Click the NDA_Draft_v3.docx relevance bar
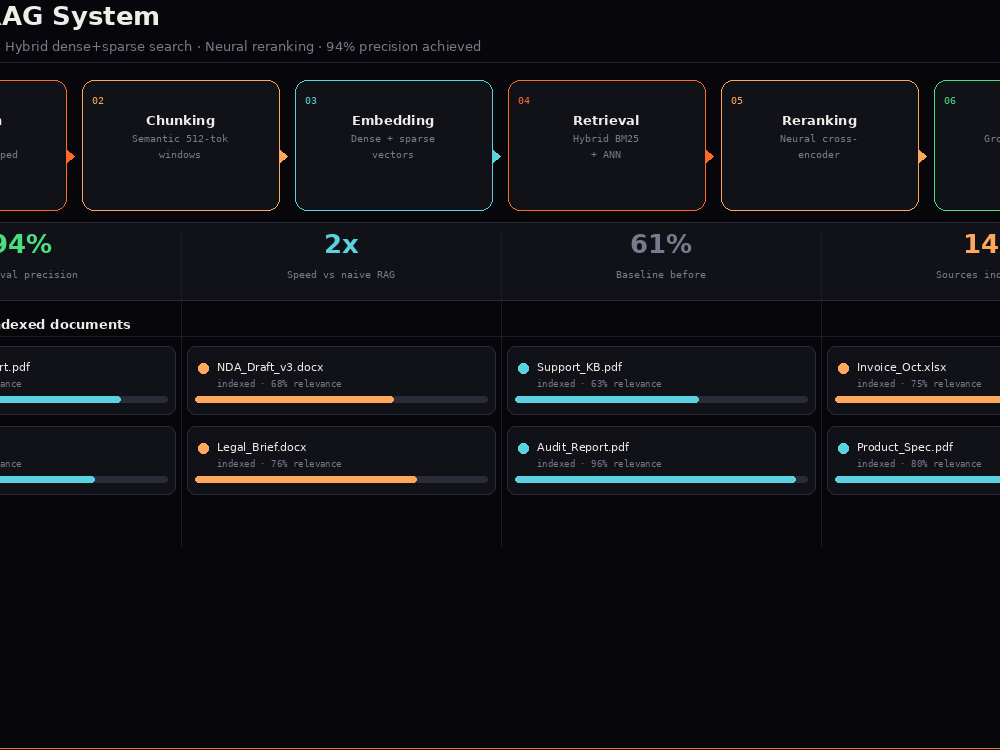 (x=341, y=399)
